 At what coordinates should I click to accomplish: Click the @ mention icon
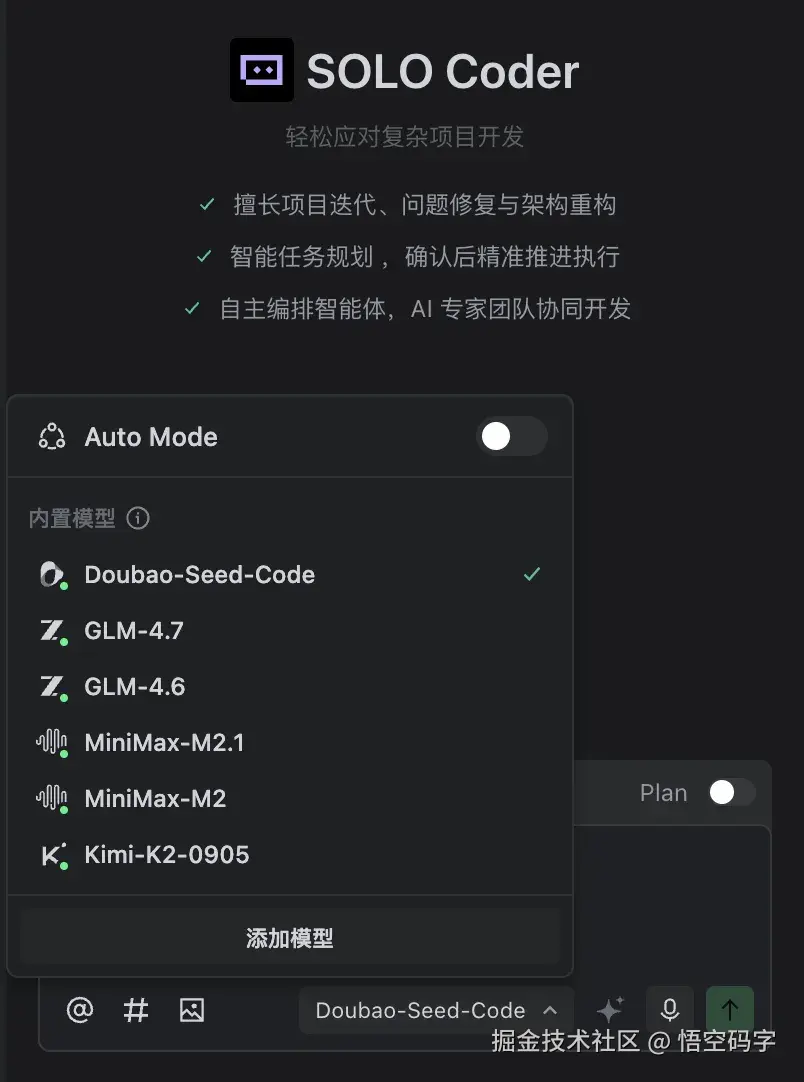click(x=79, y=1010)
